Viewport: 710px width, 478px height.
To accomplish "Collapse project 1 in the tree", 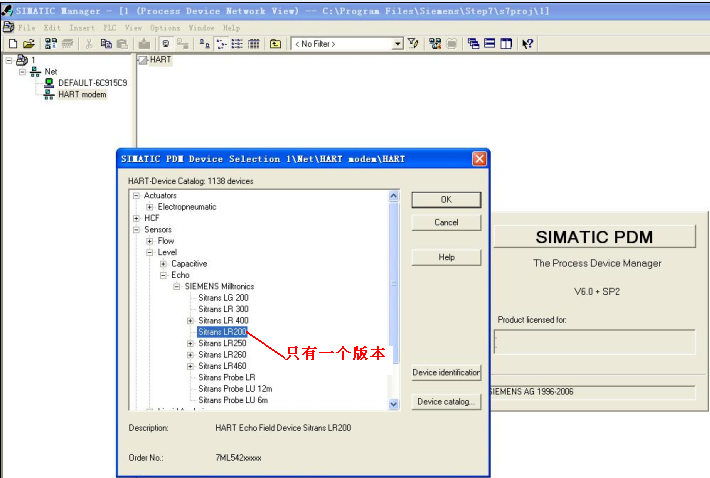I will 9,60.
